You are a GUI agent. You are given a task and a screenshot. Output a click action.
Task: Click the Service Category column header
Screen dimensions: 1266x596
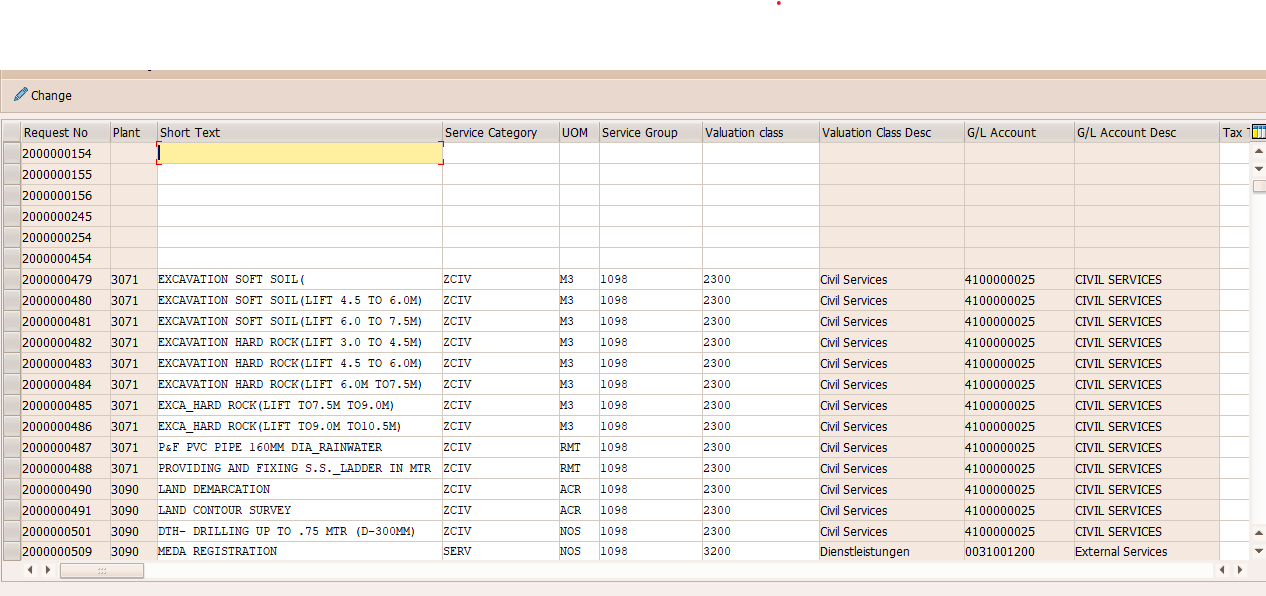pos(500,133)
